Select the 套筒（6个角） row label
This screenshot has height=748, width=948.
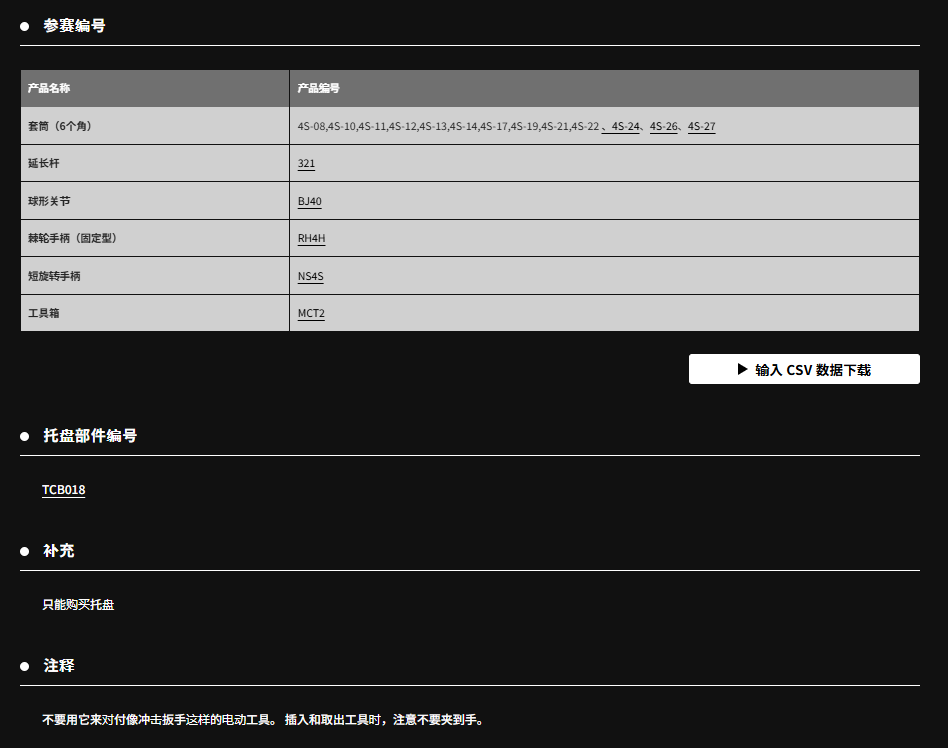coord(60,126)
